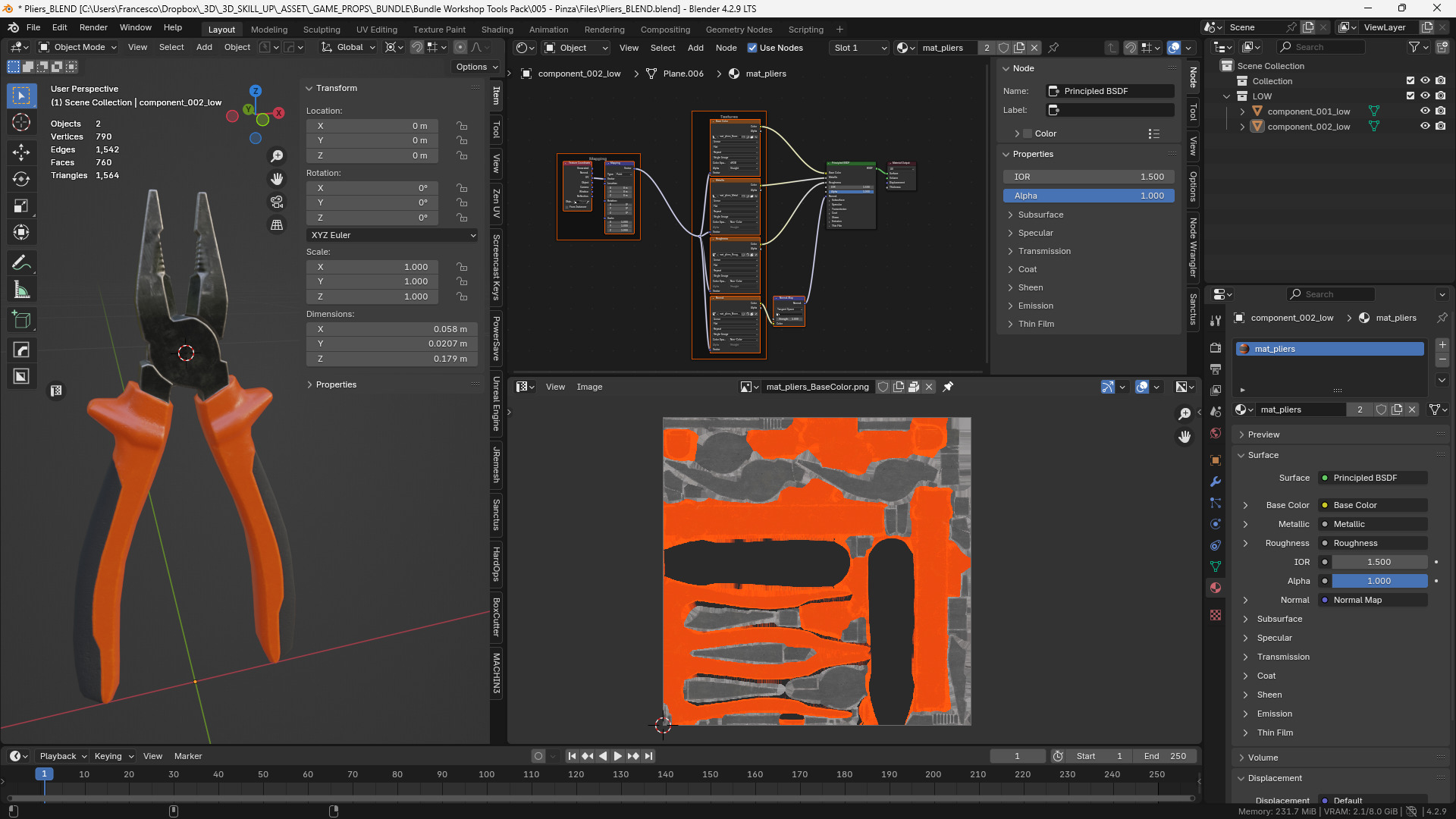This screenshot has width=1456, height=819.
Task: Click the Alpha slider in node properties
Action: pyautogui.click(x=1088, y=196)
